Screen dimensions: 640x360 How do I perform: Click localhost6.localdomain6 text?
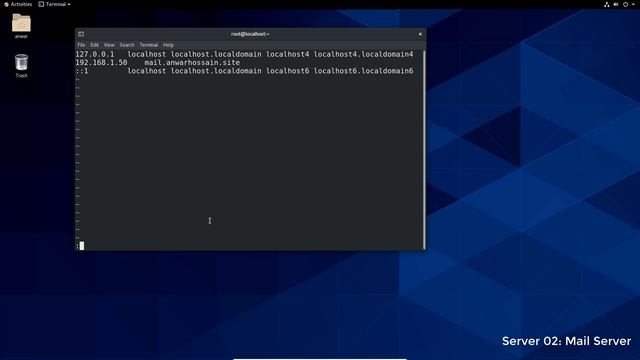pos(363,71)
